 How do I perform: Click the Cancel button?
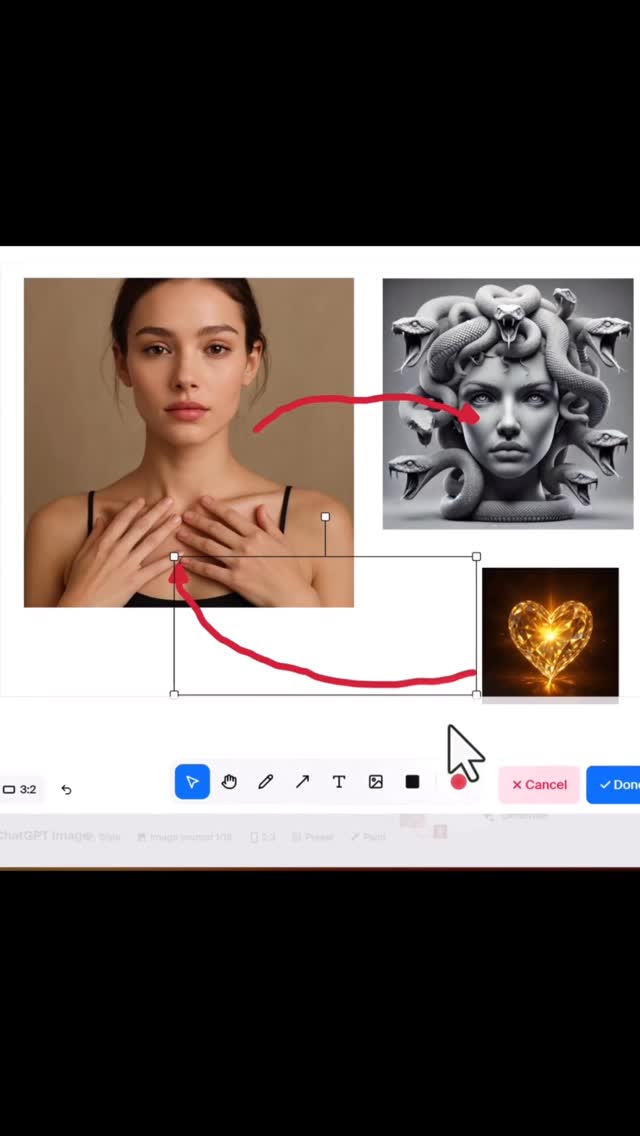click(x=539, y=785)
